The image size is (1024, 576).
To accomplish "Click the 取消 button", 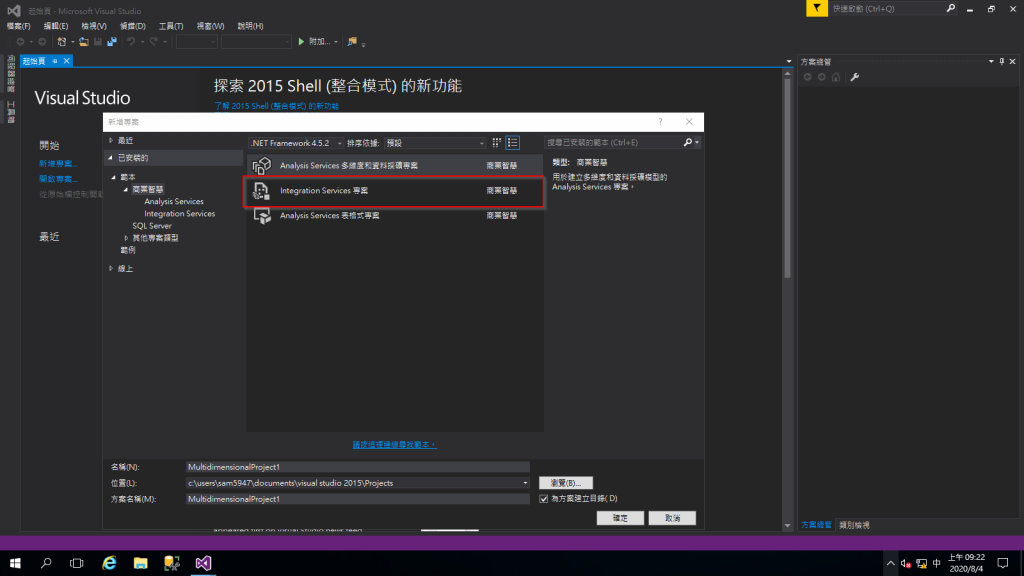I will pos(672,518).
